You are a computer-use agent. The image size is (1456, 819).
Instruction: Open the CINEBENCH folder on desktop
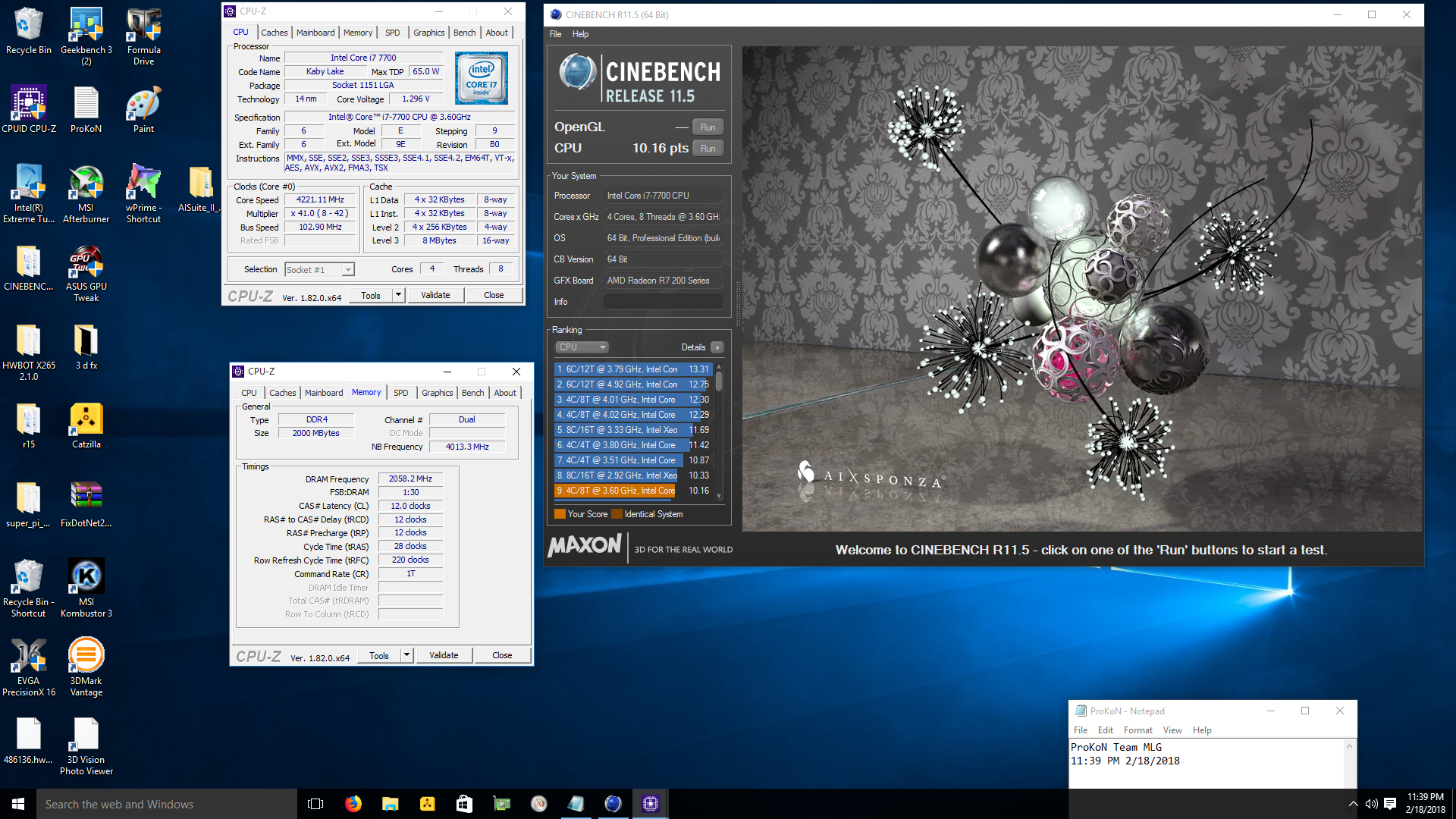pos(29,268)
